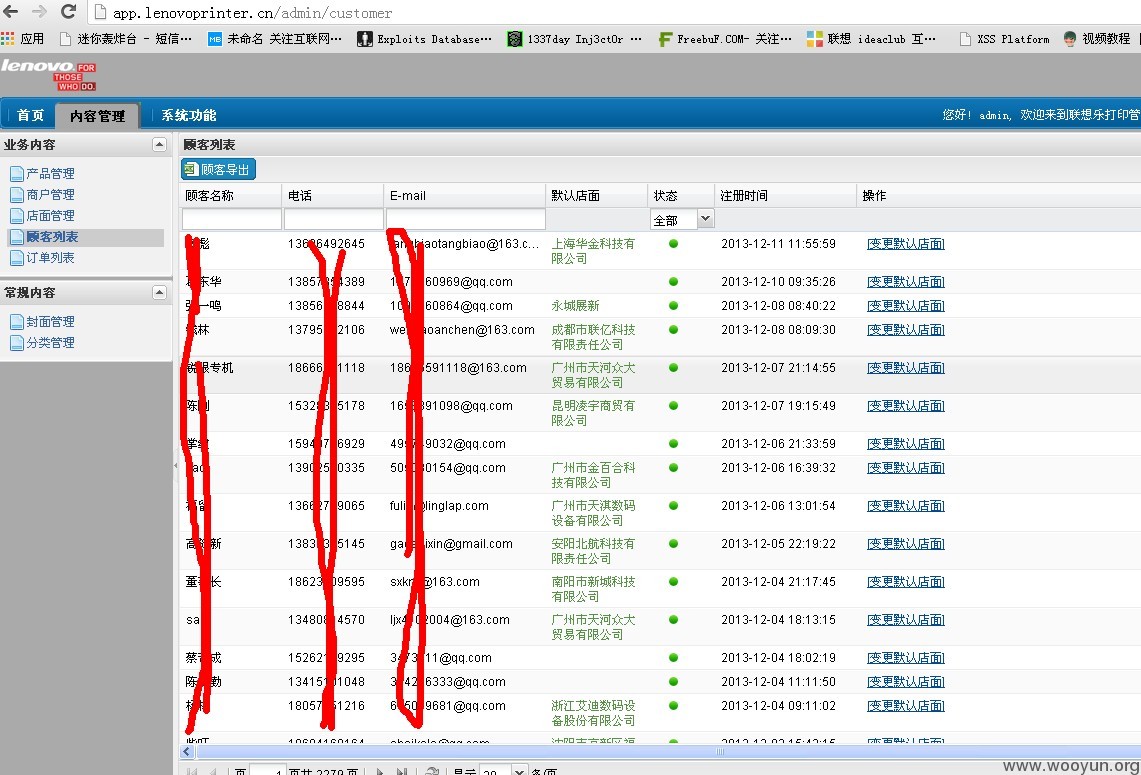Open the 应用 apps bookmark icon
The width and height of the screenshot is (1141, 775).
tap(23, 39)
